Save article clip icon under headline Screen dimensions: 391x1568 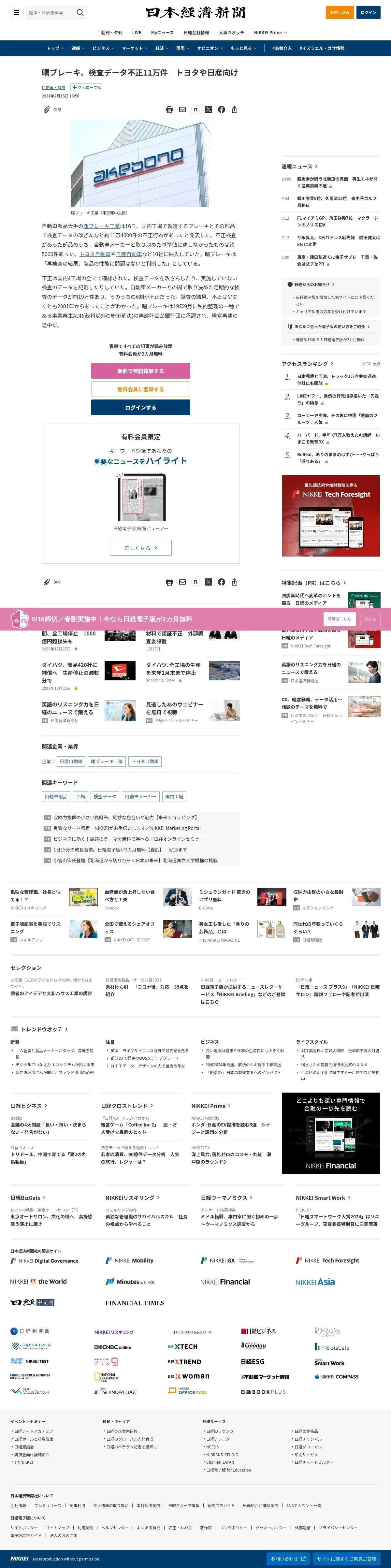pos(46,109)
